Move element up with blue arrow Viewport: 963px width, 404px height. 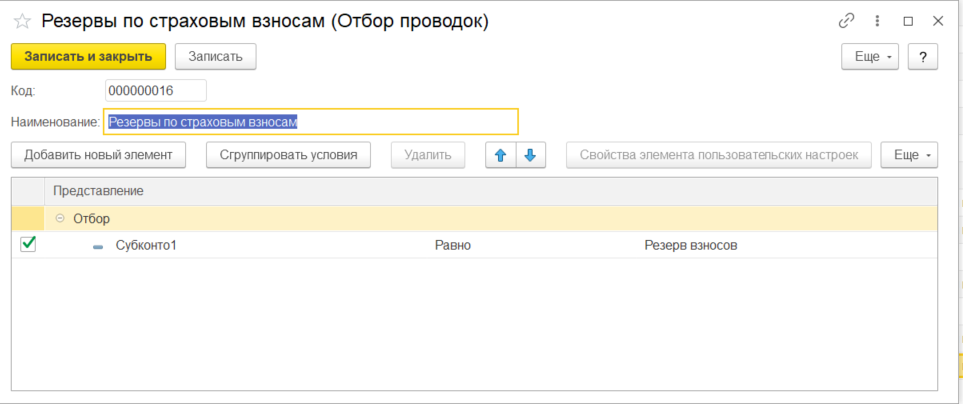coord(500,155)
